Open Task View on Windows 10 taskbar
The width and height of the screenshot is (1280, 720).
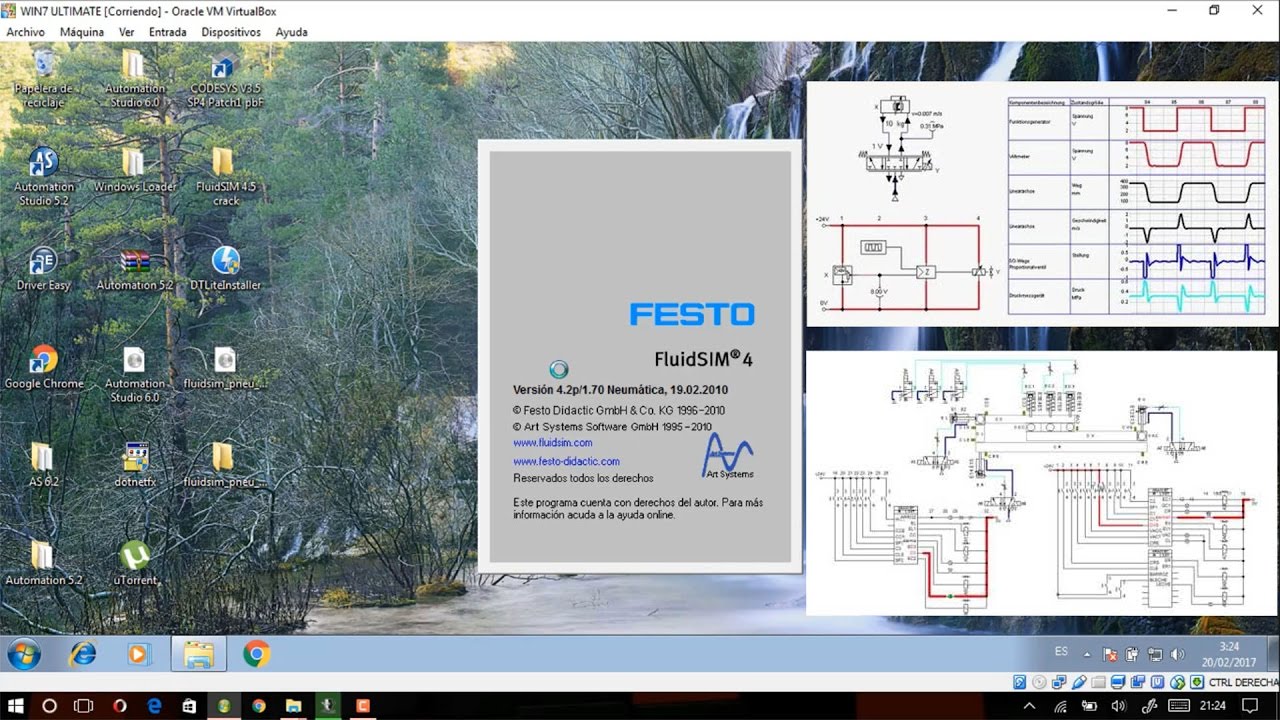(84, 706)
